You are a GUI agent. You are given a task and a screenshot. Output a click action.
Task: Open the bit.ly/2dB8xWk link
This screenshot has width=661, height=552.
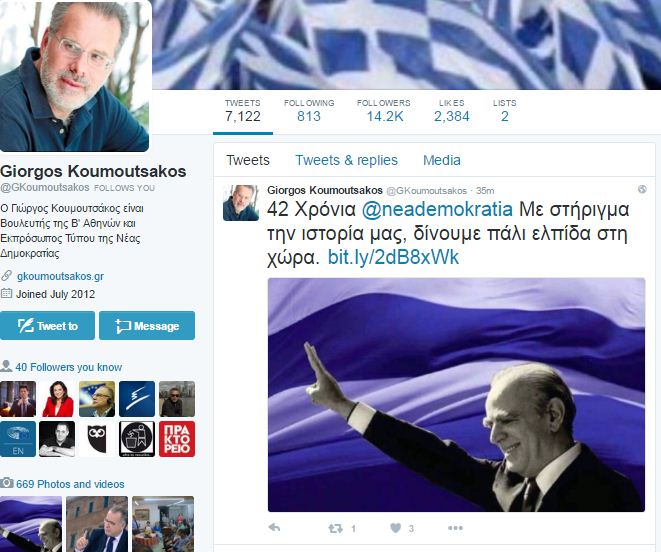[393, 257]
